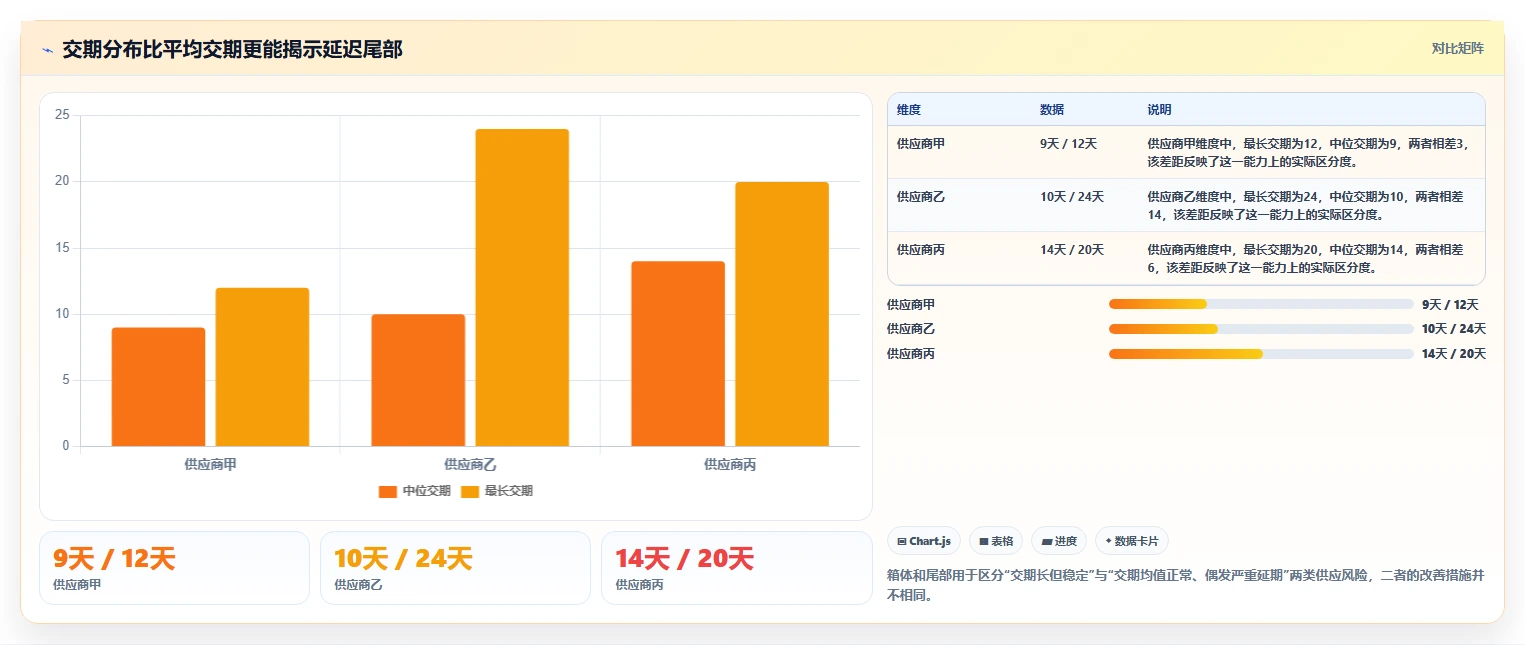Click the 10天 / 24天 table cell
Screen dimensions: 1525x645
1072,197
